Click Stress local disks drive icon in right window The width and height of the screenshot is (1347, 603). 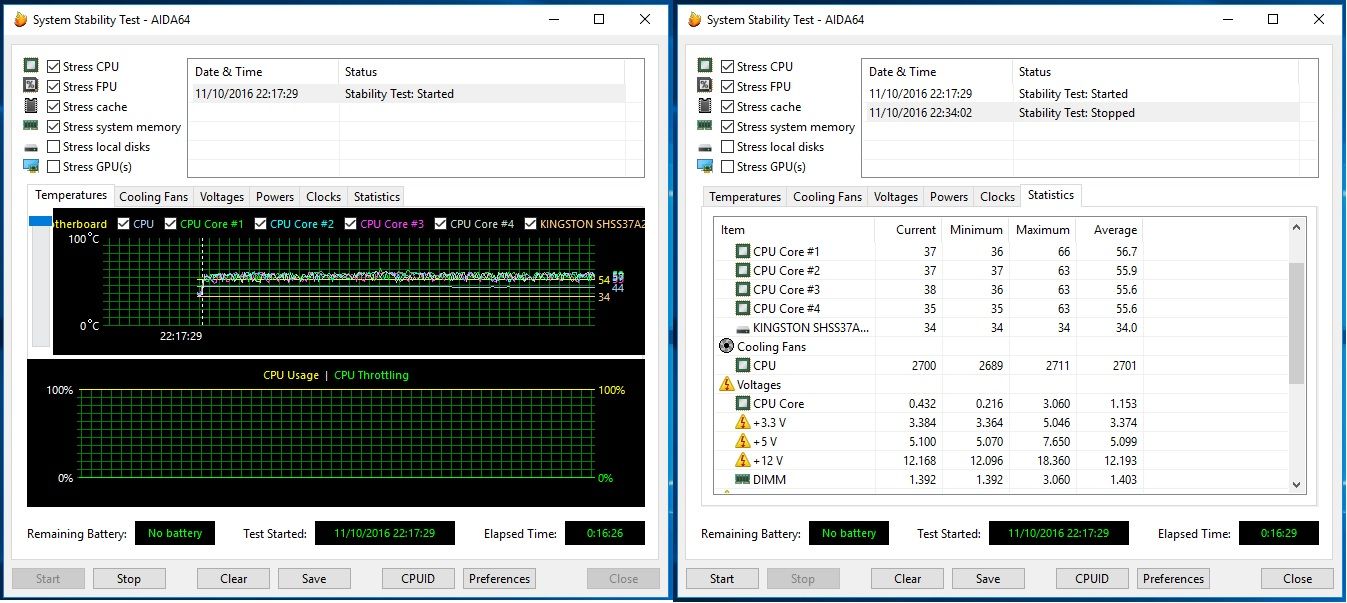tap(704, 147)
